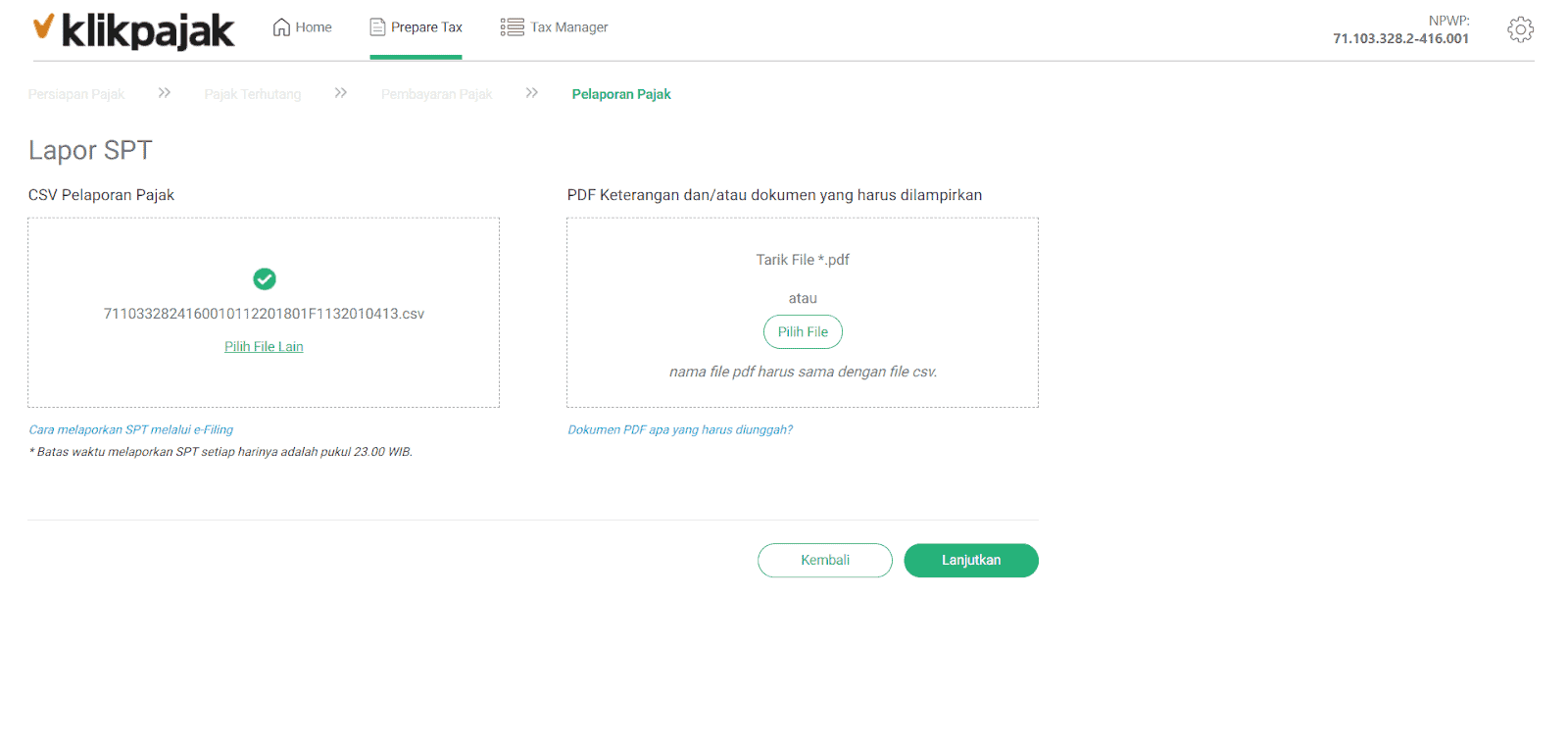1568x746 pixels.
Task: Click the Lanjutkan button
Action: click(971, 561)
